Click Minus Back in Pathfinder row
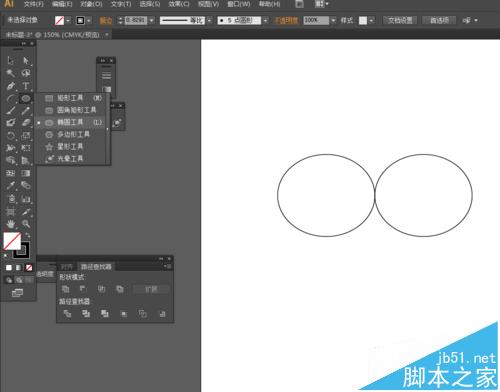Viewport: 500px width, 392px height. click(162, 314)
